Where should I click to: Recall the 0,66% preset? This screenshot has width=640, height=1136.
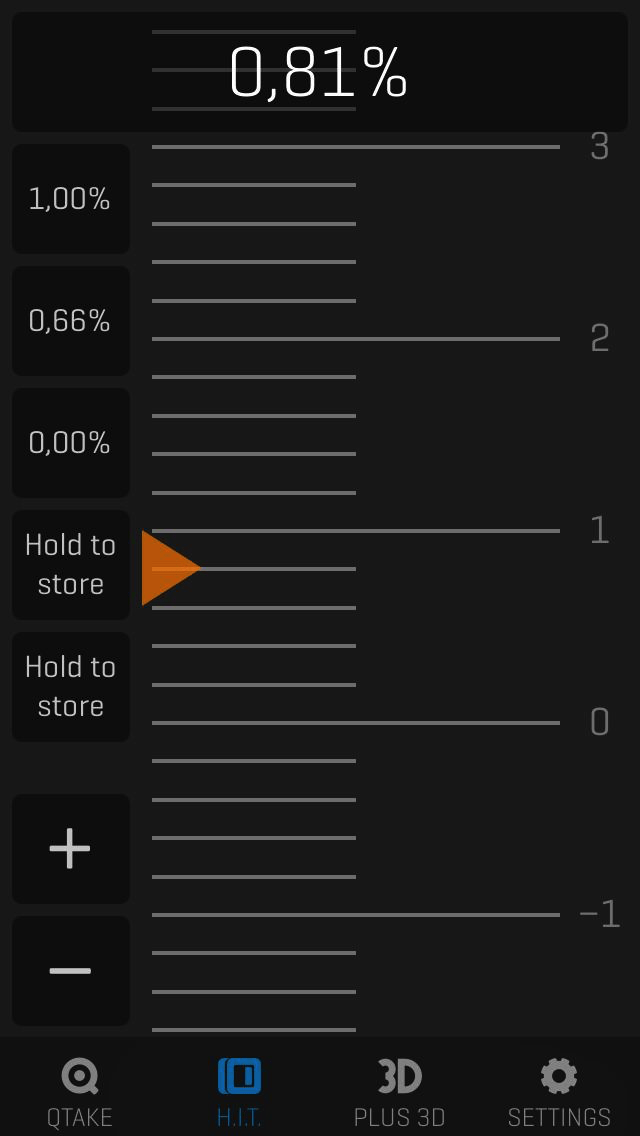pos(70,321)
